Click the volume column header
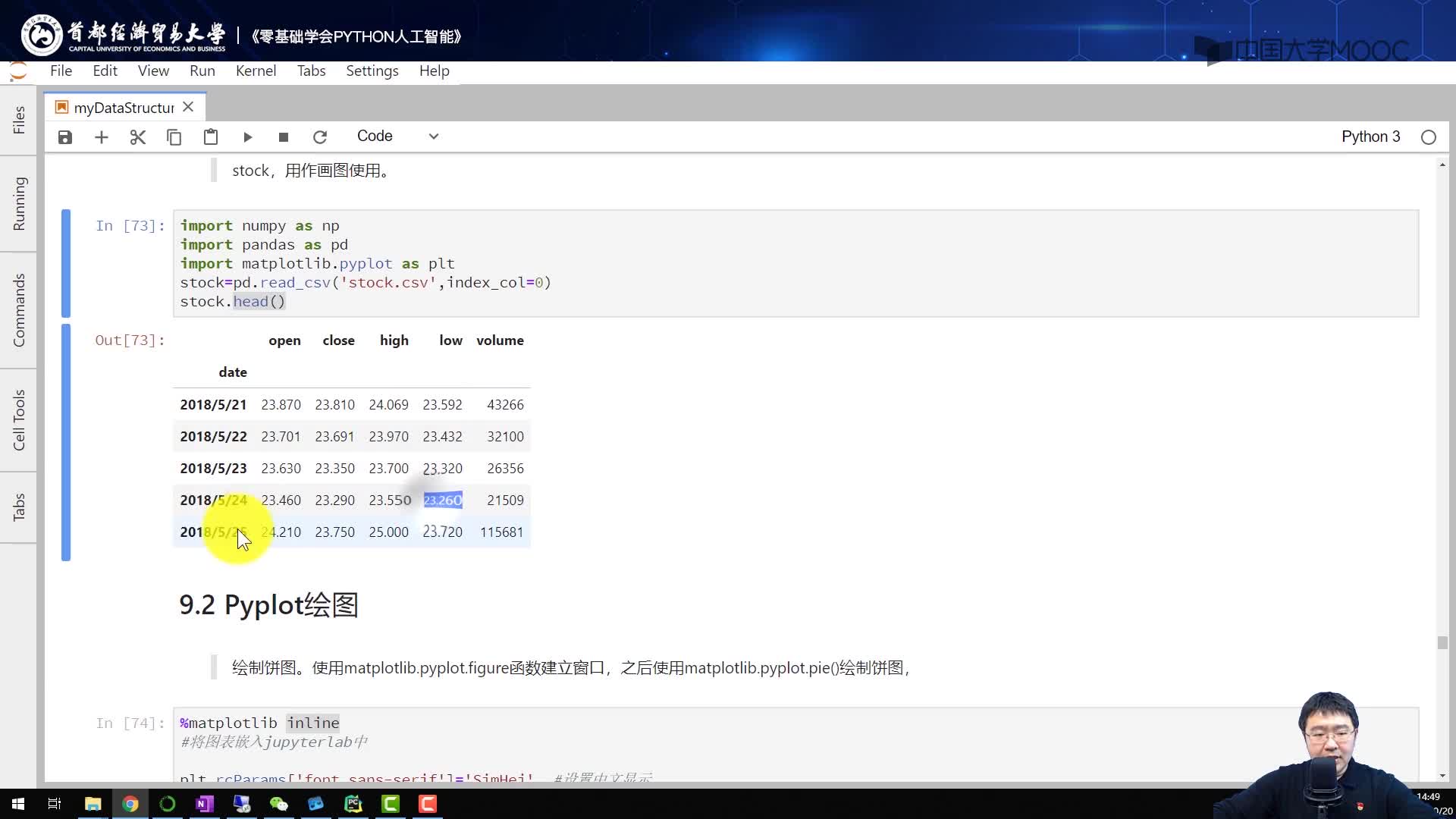Screen dimensions: 1456x819 coord(500,340)
